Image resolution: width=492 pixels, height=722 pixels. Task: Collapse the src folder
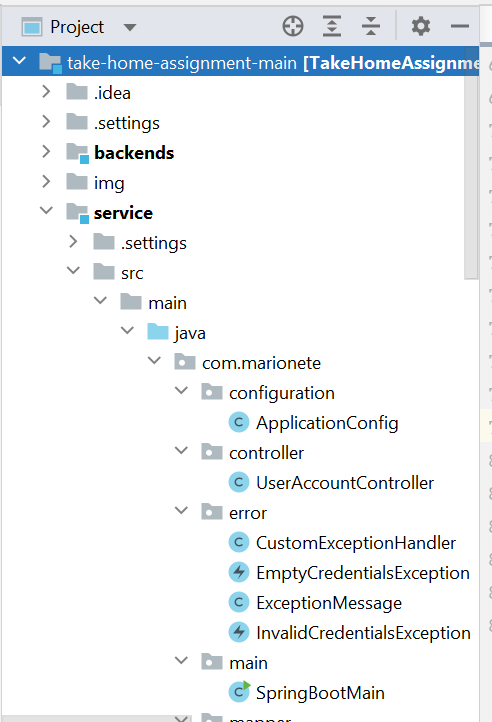pyautogui.click(x=73, y=271)
